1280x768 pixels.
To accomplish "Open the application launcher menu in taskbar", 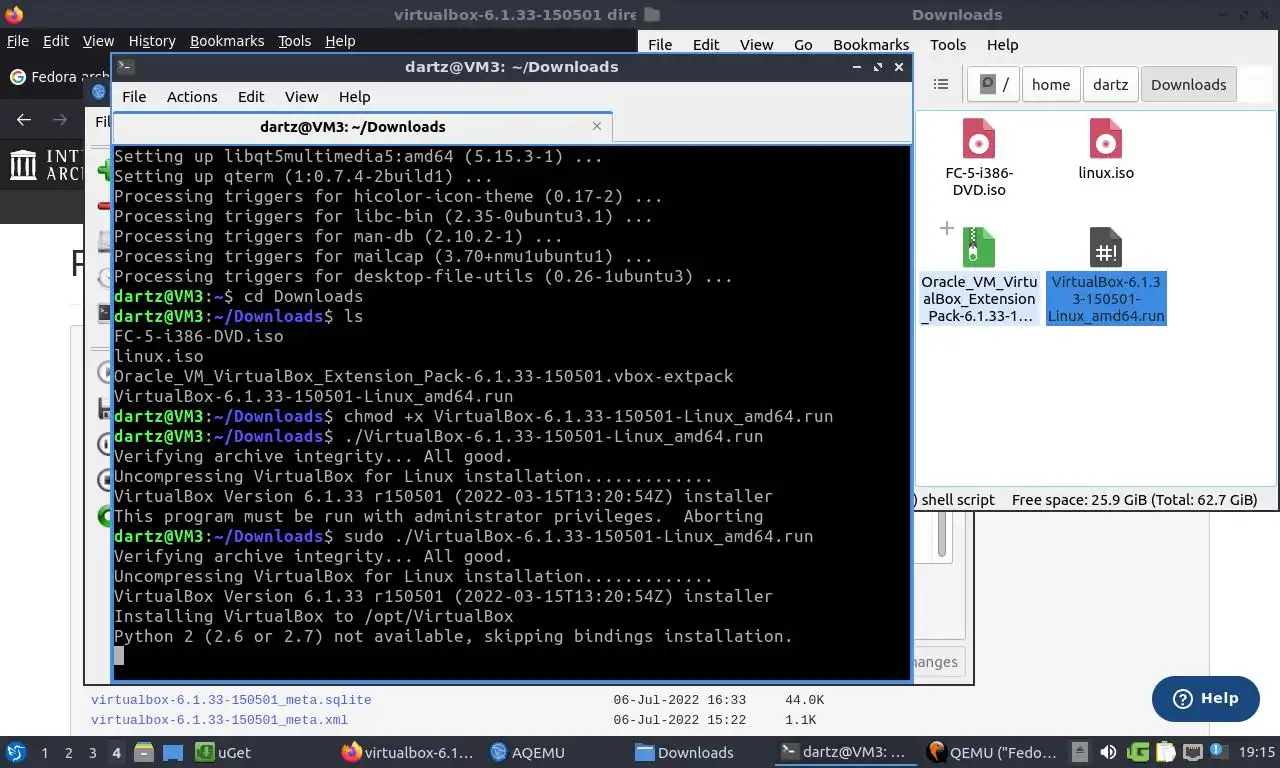I will (x=15, y=752).
